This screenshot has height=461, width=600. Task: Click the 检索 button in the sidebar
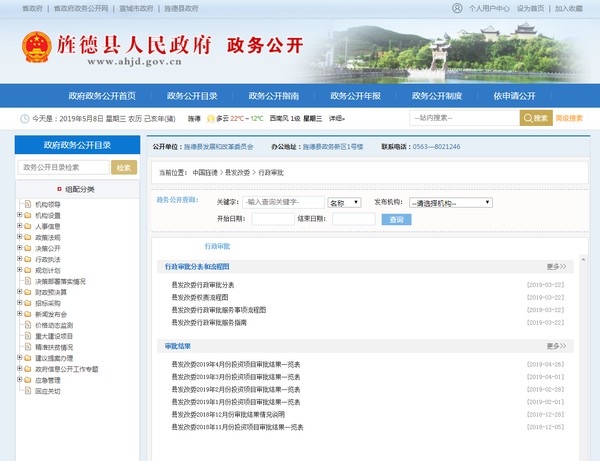pyautogui.click(x=123, y=167)
